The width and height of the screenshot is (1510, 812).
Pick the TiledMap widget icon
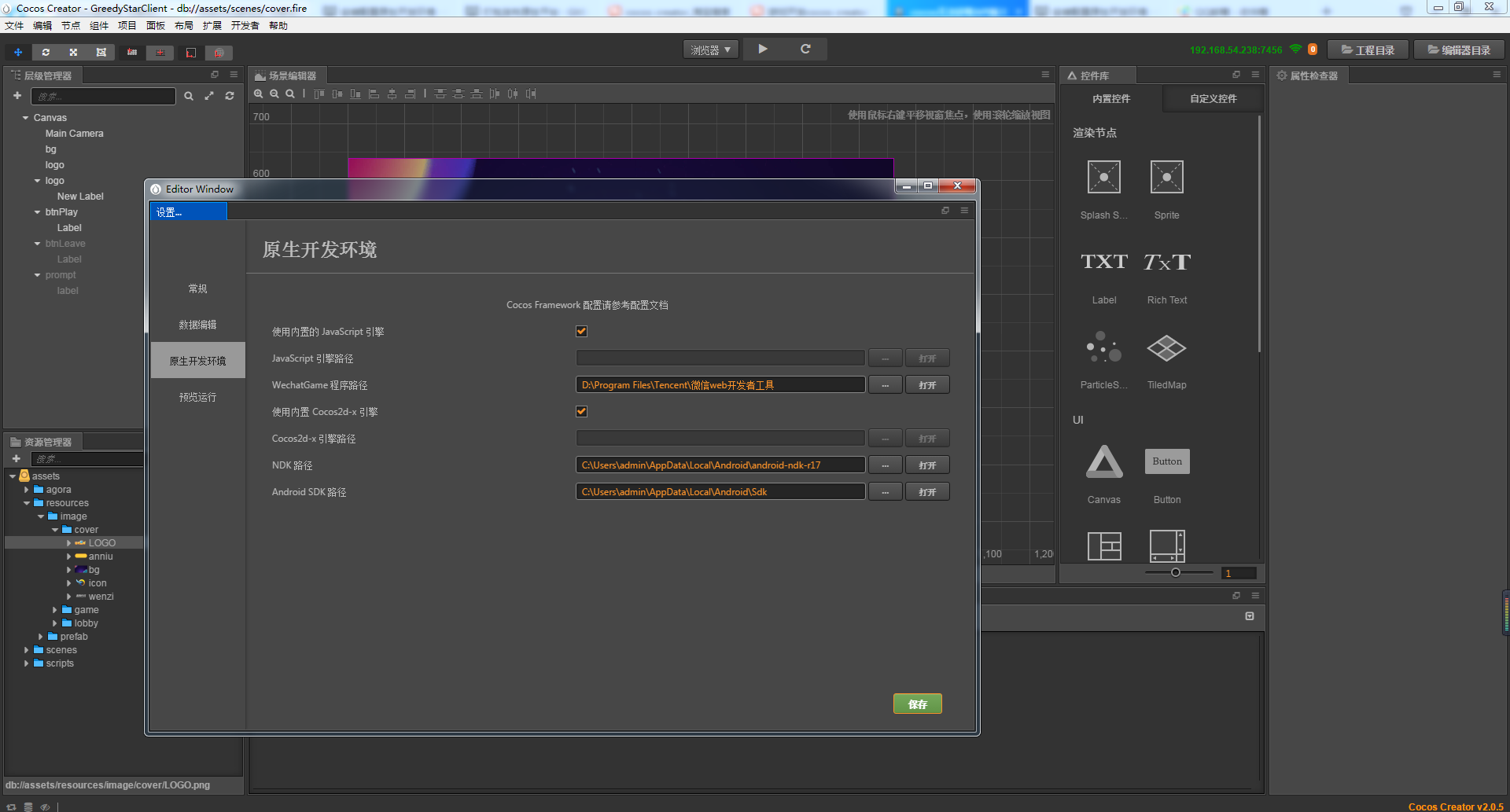[x=1167, y=347]
